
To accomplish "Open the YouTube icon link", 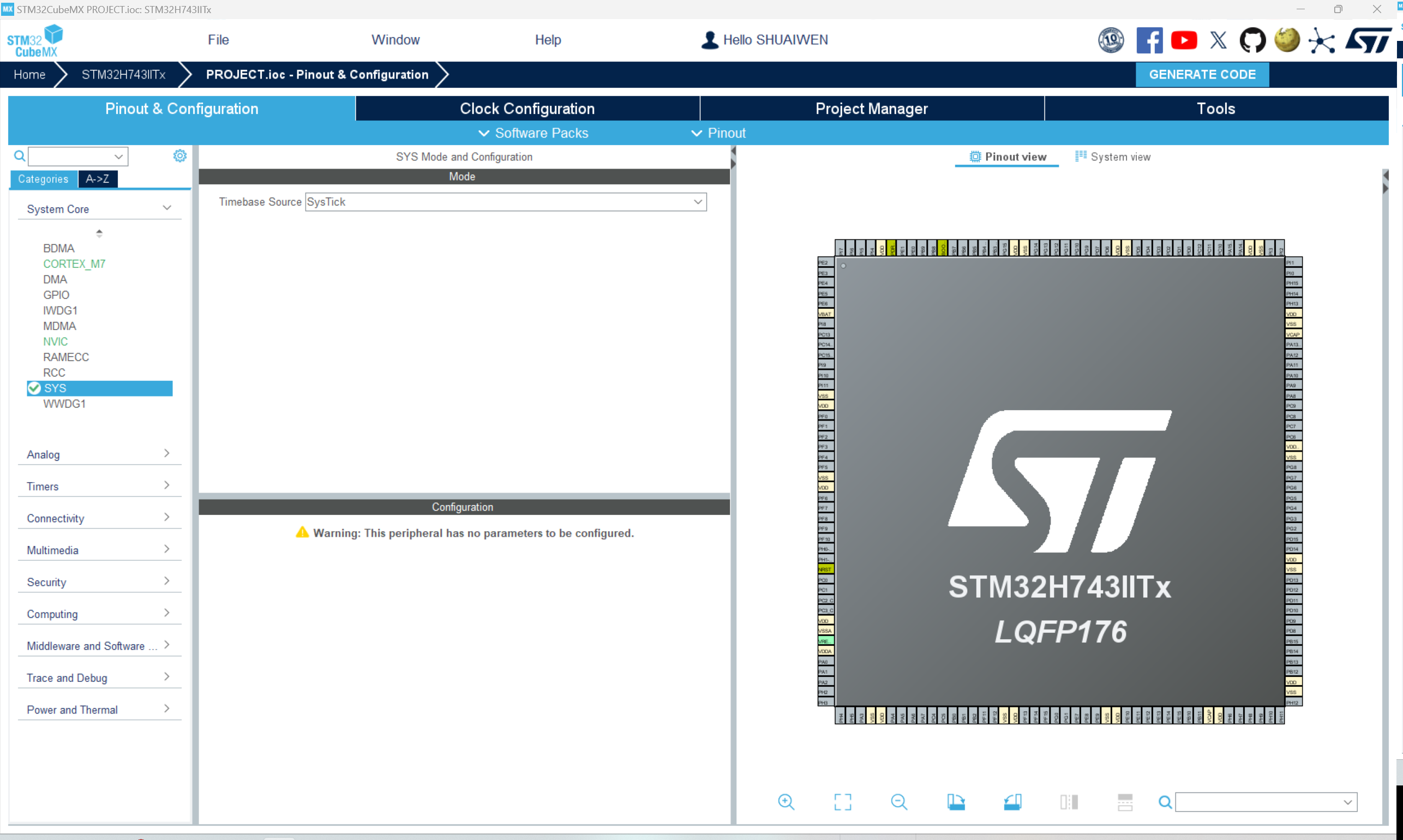I will click(1183, 40).
